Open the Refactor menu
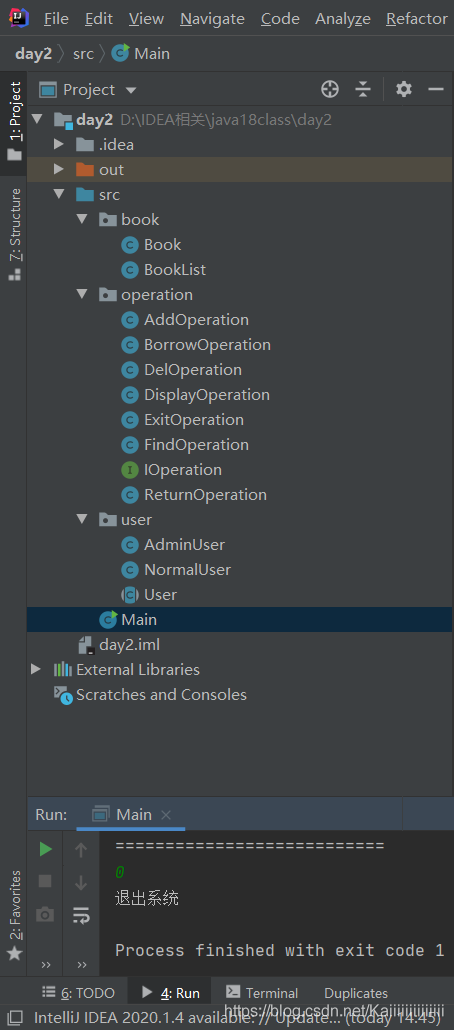Image resolution: width=454 pixels, height=1030 pixels. point(417,19)
